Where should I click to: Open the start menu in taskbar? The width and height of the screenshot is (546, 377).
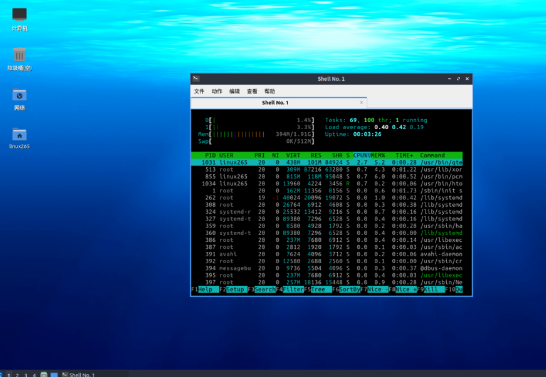(1, 375)
